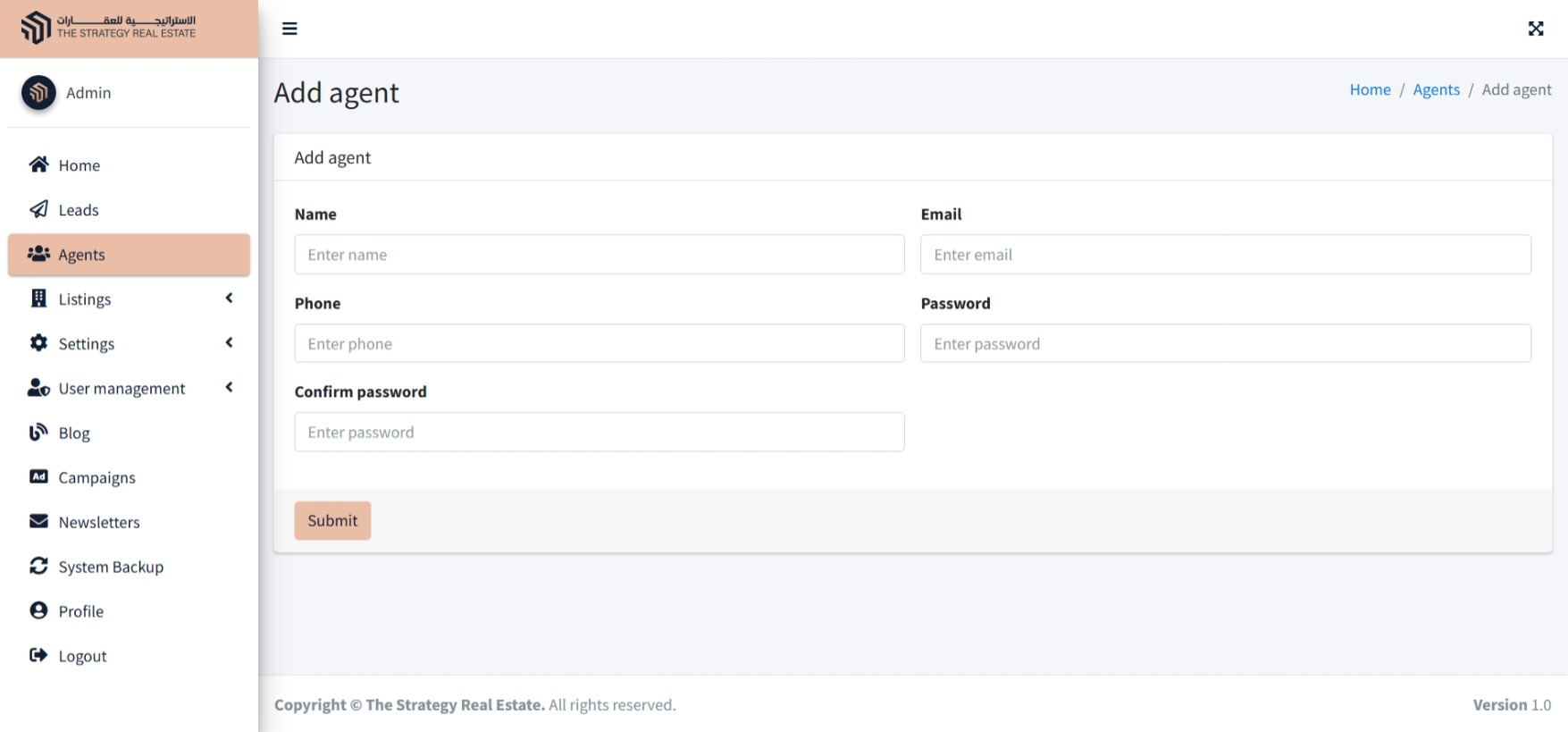Click the Newsletters envelope icon
1568x732 pixels.
click(x=38, y=522)
